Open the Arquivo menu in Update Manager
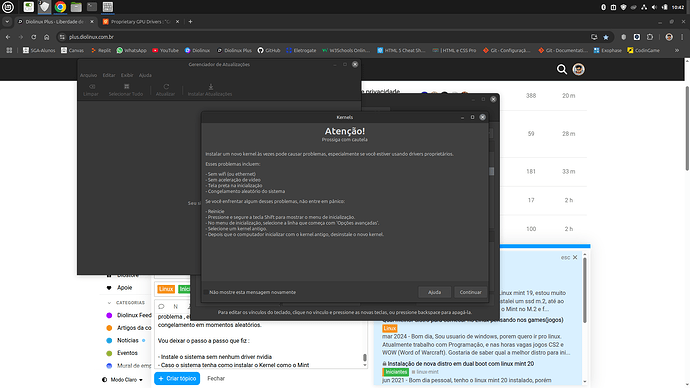 (x=88, y=75)
